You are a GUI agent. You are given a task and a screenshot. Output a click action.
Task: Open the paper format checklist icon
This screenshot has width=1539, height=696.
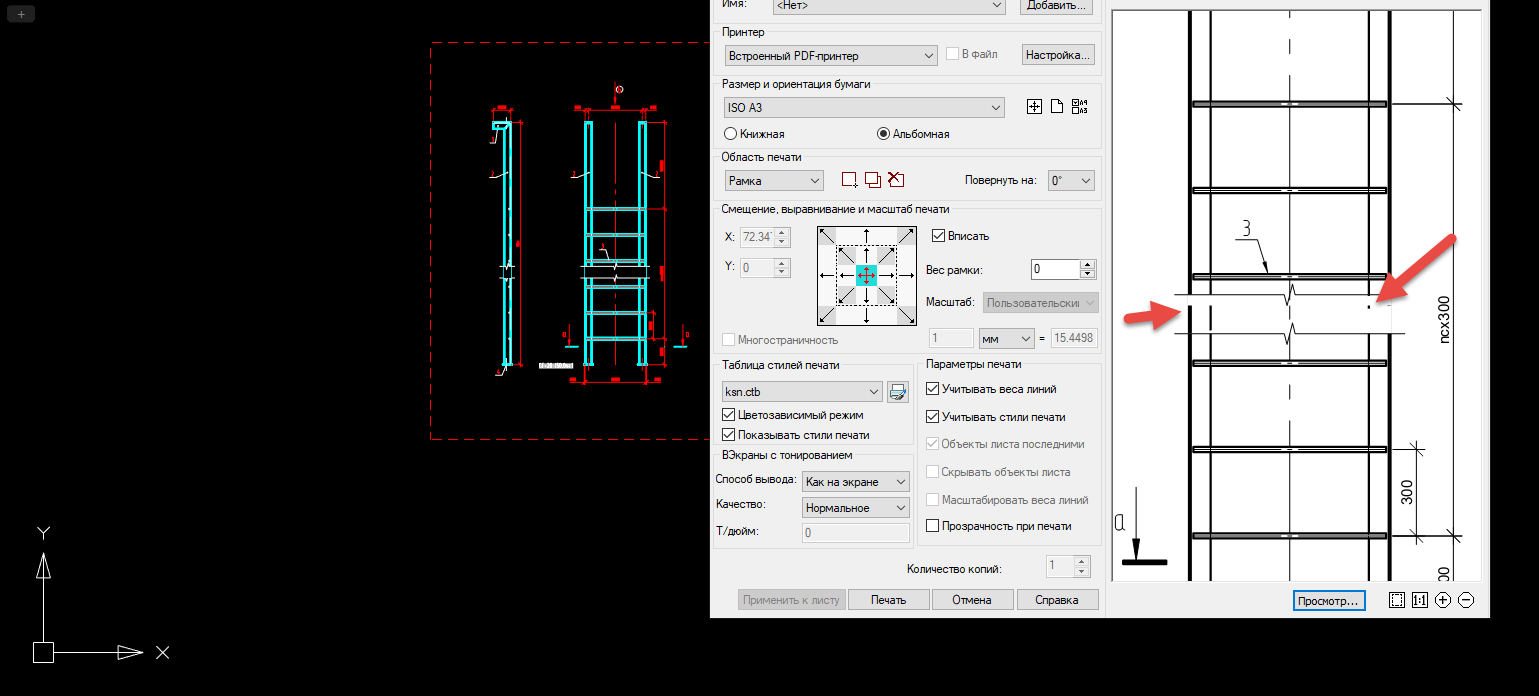tap(1078, 107)
